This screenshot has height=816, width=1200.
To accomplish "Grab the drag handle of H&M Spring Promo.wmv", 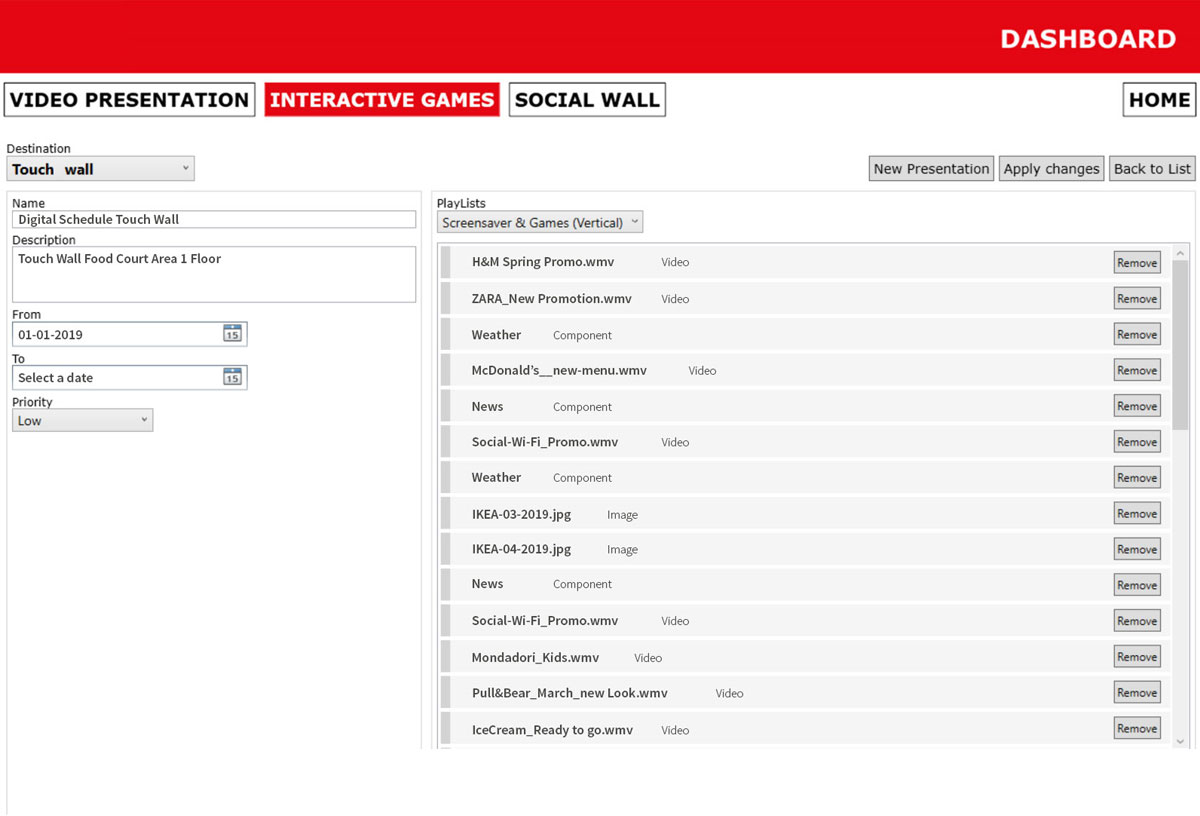I will coord(446,262).
